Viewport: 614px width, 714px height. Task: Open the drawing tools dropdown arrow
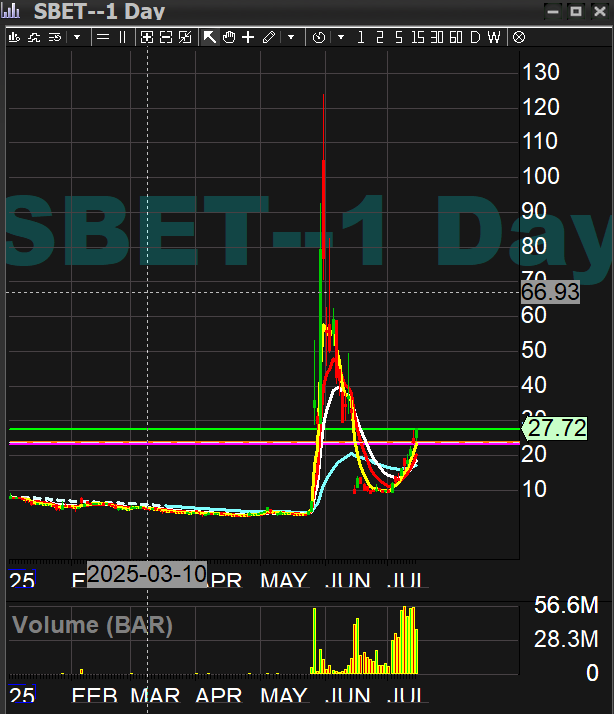291,37
